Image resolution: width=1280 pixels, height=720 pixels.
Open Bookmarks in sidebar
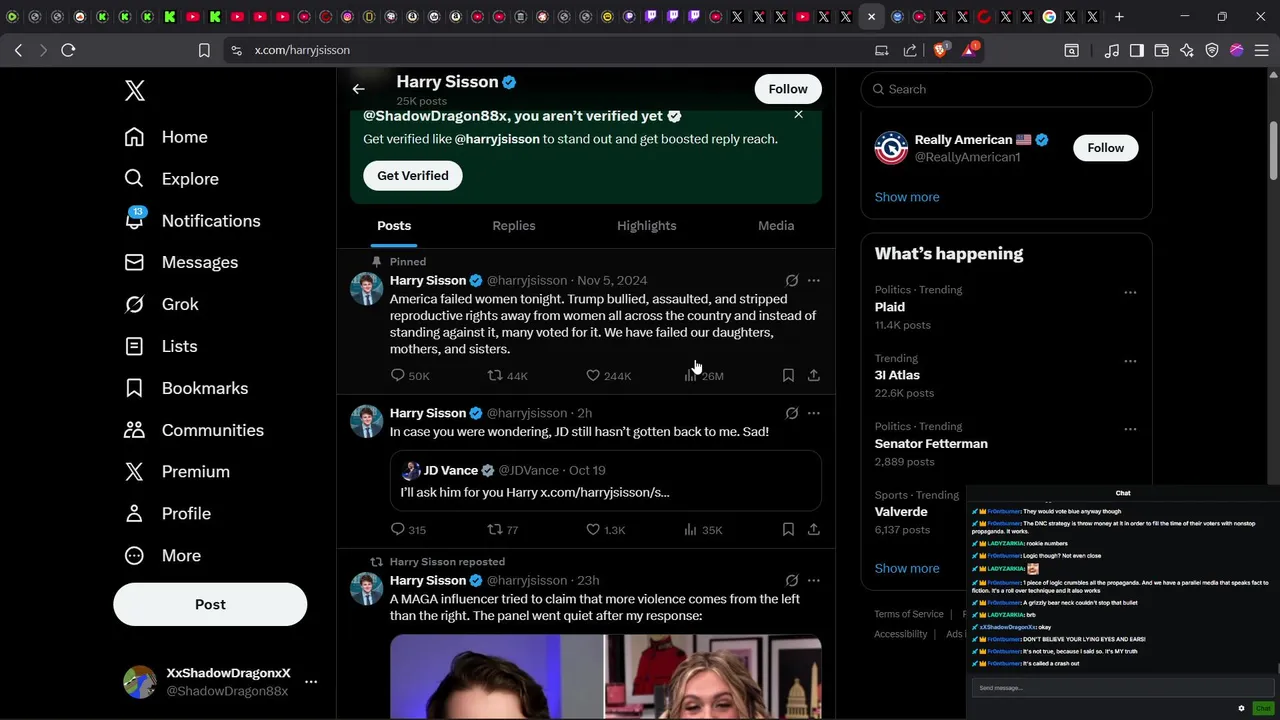click(186, 388)
